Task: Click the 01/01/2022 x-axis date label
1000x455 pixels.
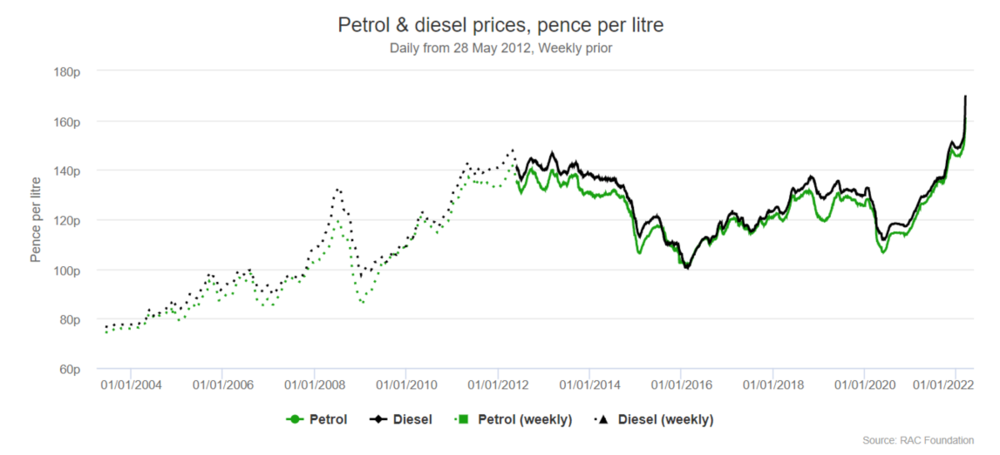Action: (x=945, y=385)
